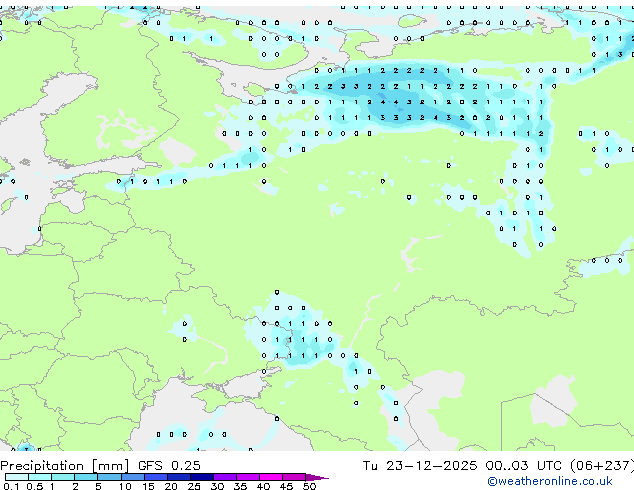Click the 10 to 15 mm legend swatch
The image size is (634, 490).
133,477
